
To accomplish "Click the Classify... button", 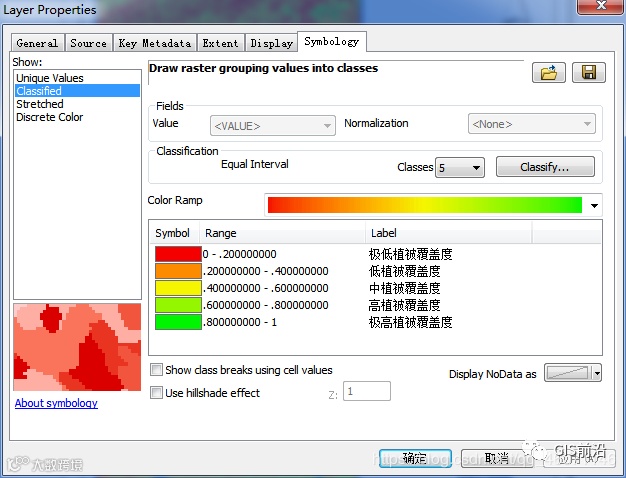I will tap(545, 167).
